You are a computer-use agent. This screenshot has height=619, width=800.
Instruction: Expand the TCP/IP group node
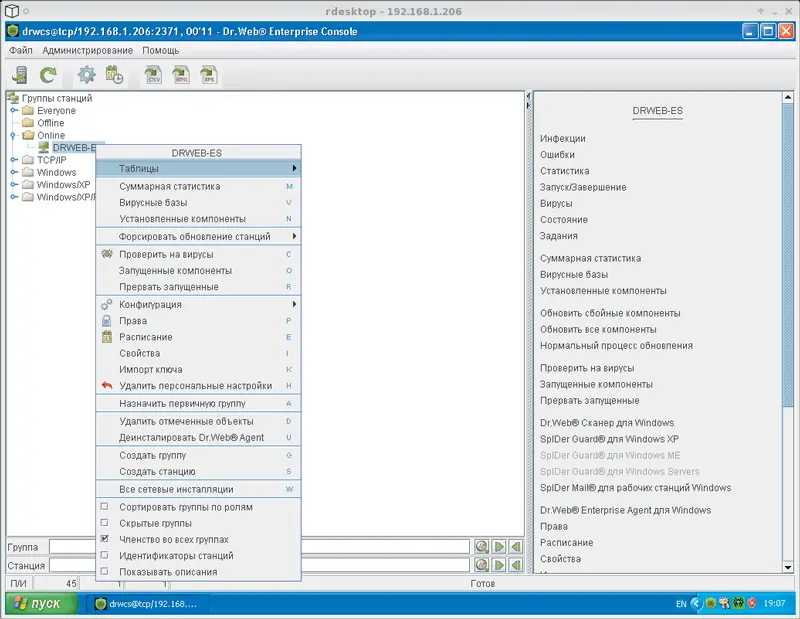tap(14, 160)
